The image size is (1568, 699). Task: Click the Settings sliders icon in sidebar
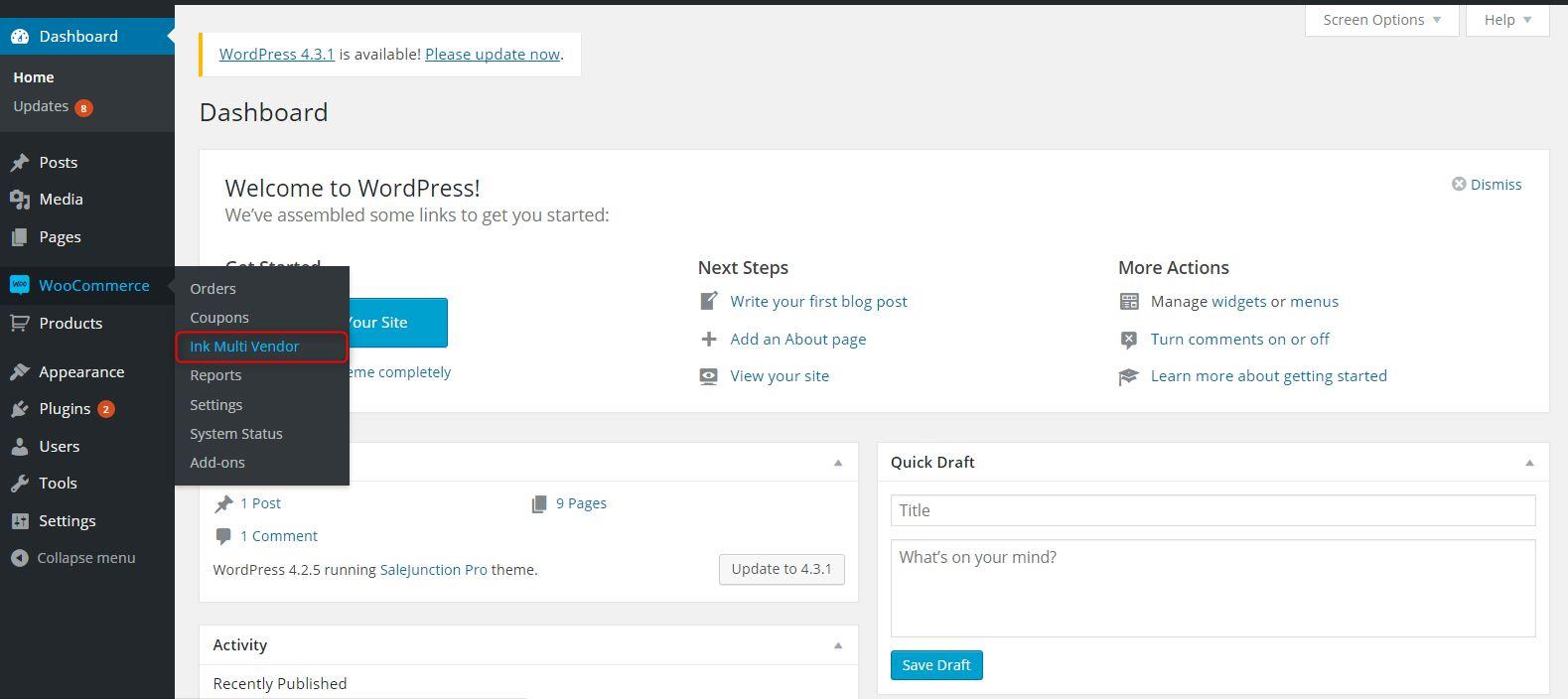click(x=20, y=521)
